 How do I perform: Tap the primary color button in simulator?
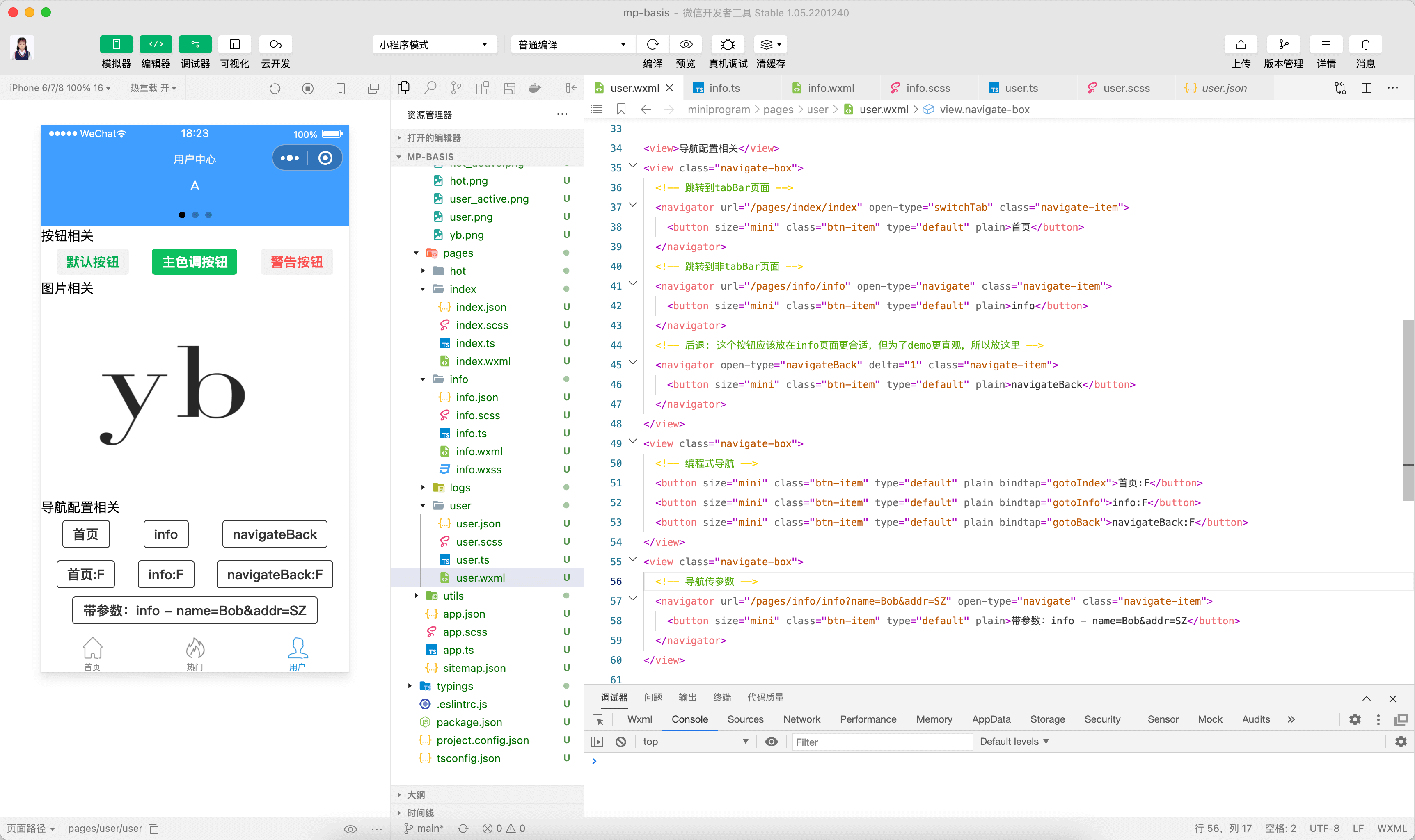pos(194,262)
